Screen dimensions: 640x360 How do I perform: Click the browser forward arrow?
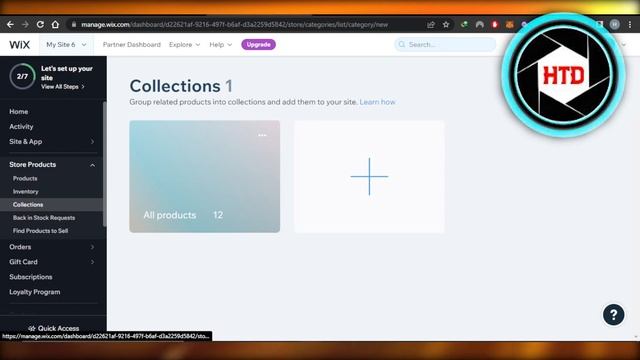[25, 24]
